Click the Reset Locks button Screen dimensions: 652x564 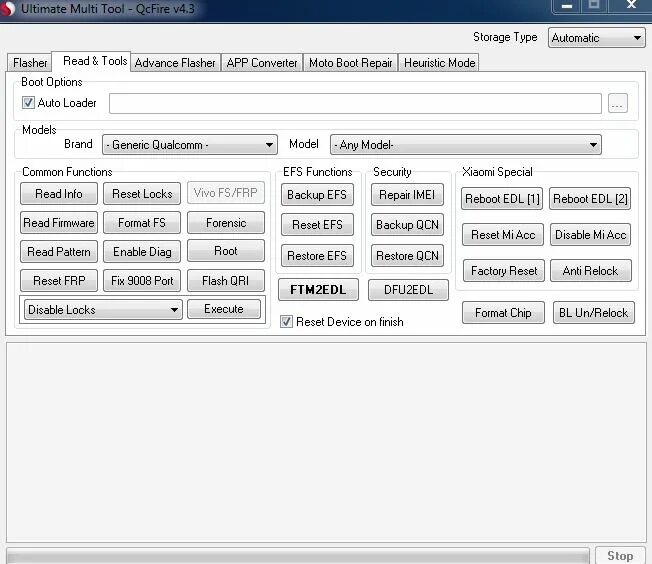click(x=142, y=194)
